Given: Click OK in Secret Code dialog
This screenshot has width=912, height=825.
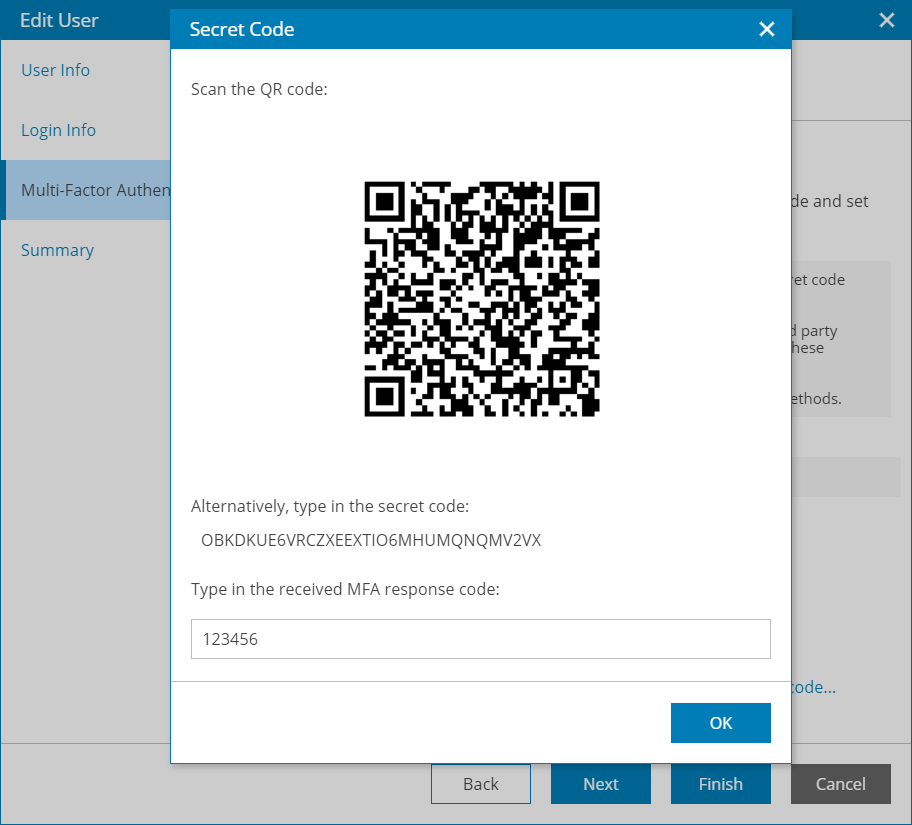Looking at the screenshot, I should point(721,723).
